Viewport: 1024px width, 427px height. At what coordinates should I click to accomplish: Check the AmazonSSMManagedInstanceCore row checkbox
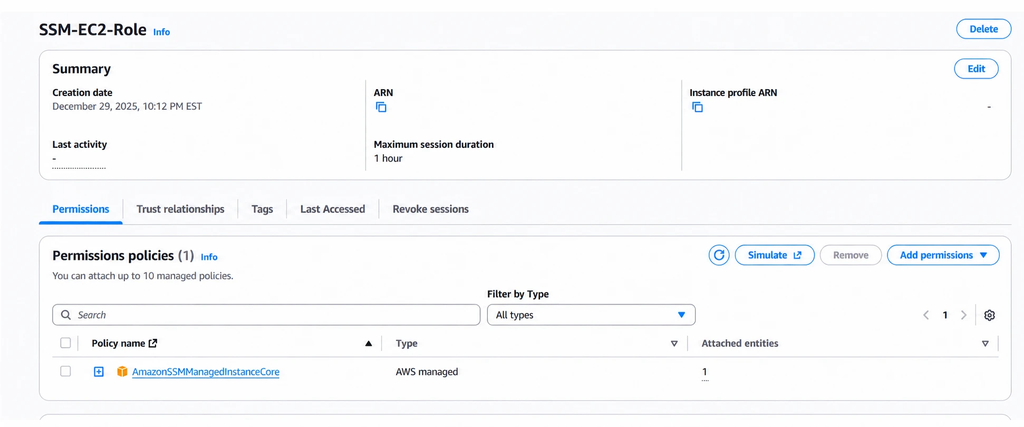tap(65, 372)
